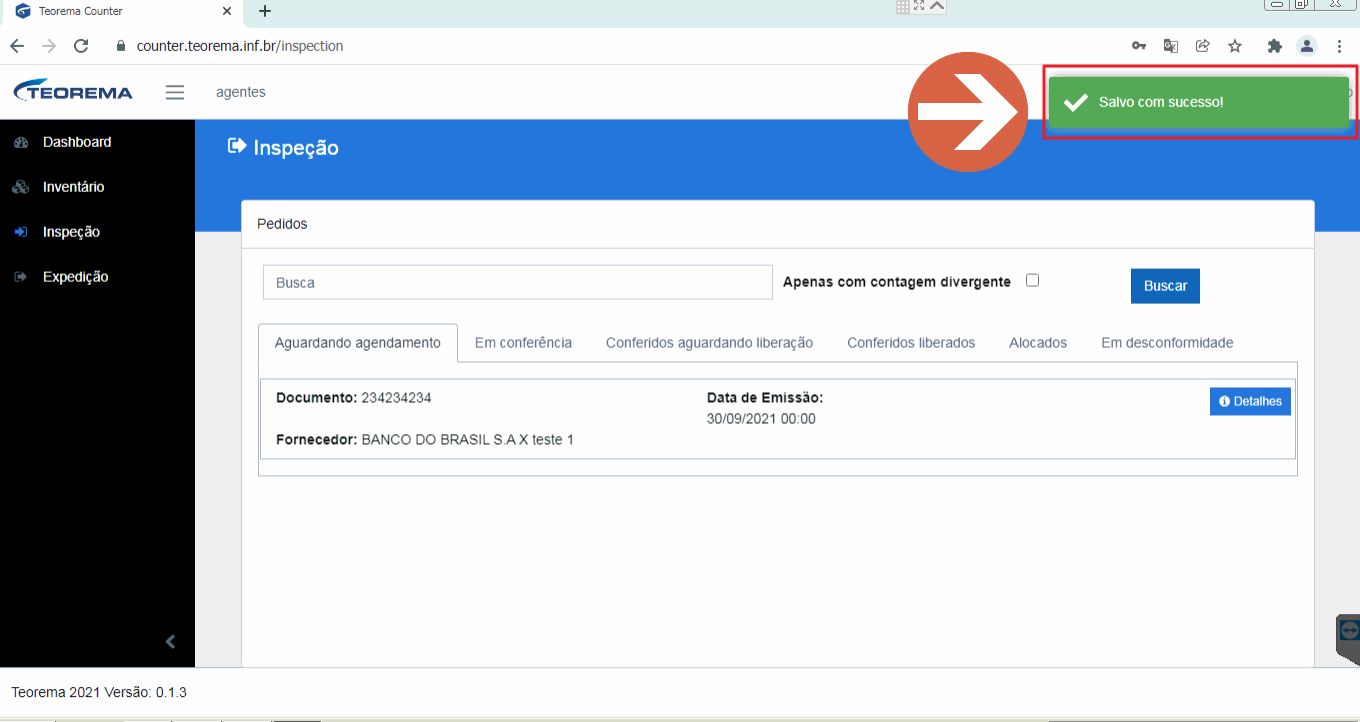The height and width of the screenshot is (722, 1360).
Task: Click the date 30/09/2021 00:00
Action: point(761,419)
